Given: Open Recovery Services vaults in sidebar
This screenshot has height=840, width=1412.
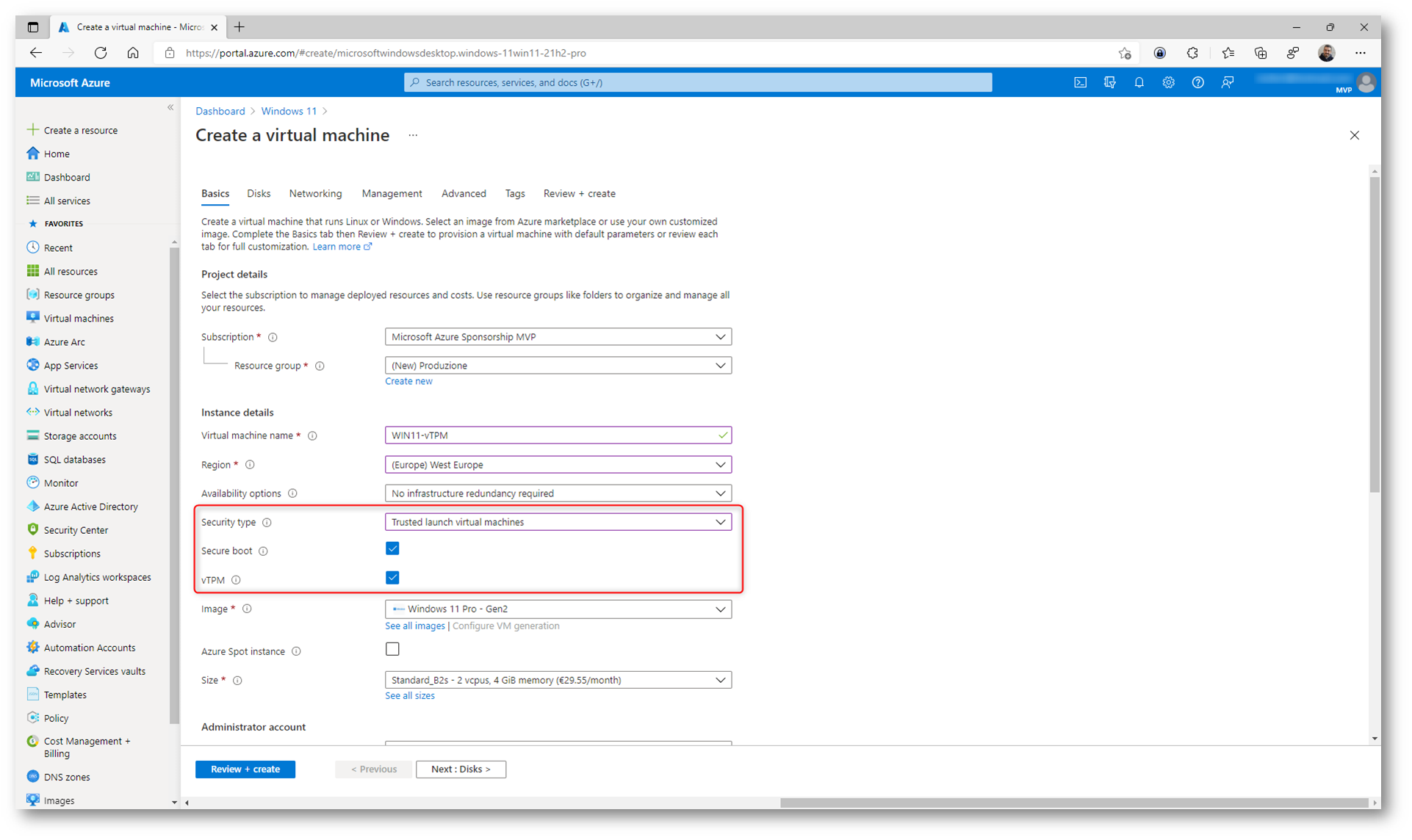Looking at the screenshot, I should [x=94, y=670].
